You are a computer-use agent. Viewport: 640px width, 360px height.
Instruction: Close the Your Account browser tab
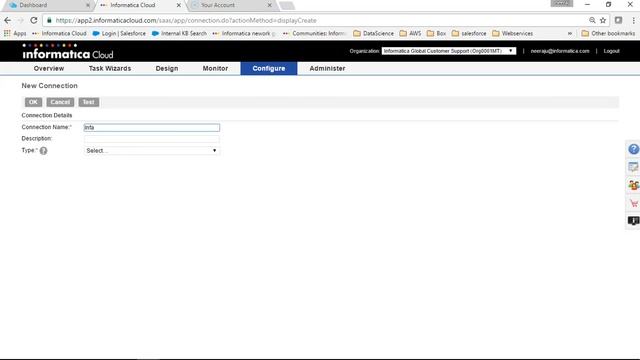pyautogui.click(x=269, y=5)
